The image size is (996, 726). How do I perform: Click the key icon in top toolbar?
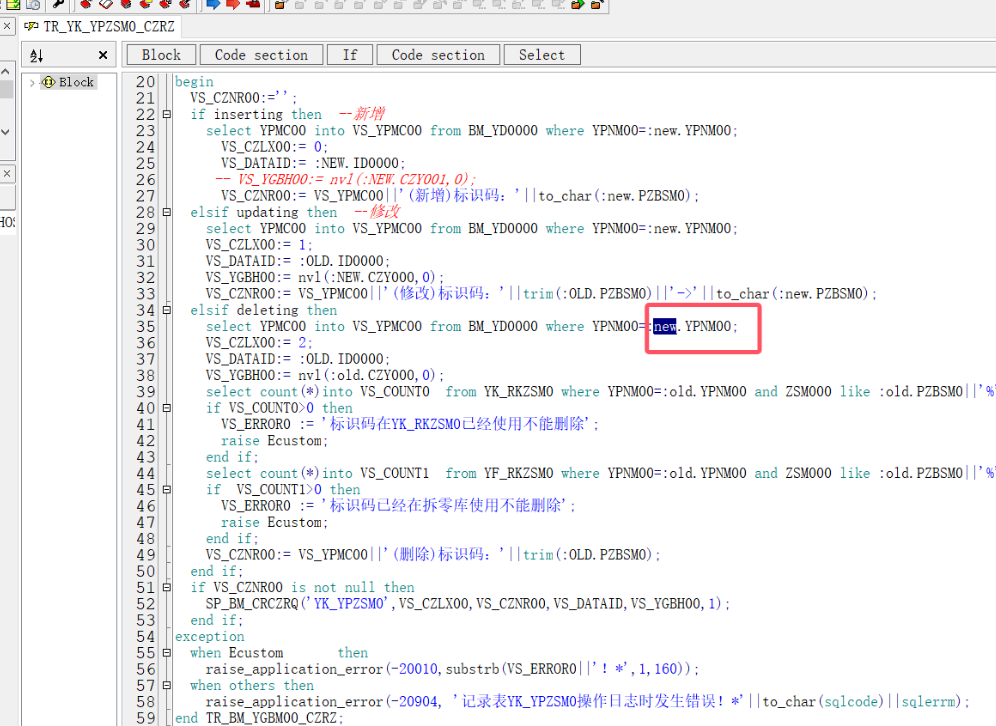pos(58,4)
